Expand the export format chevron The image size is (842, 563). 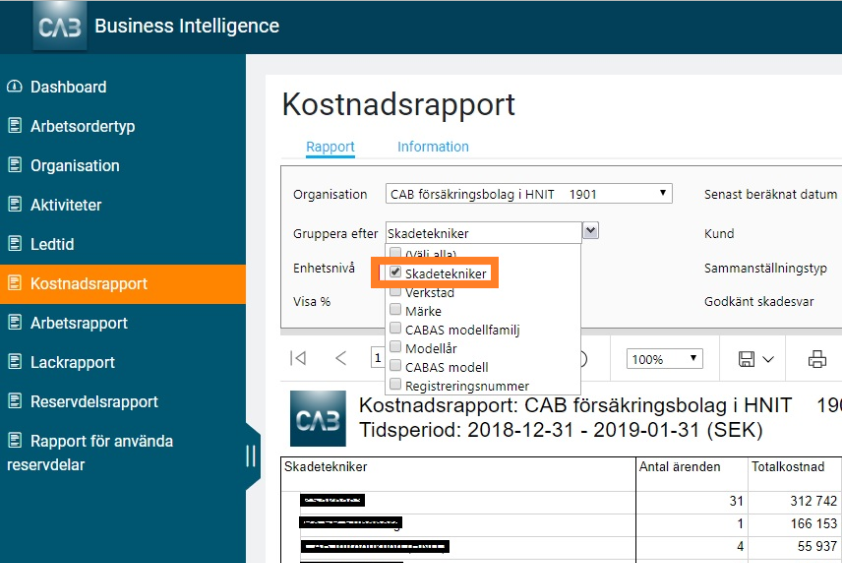click(x=768, y=359)
